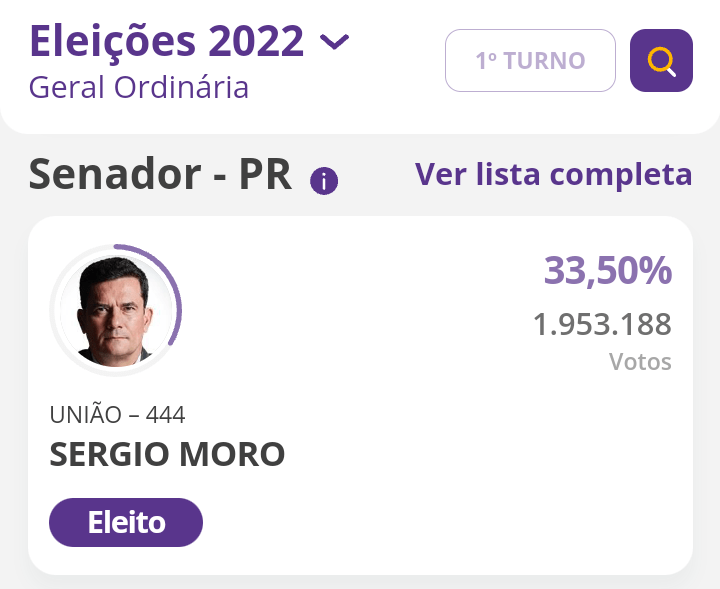Click the UNIÃO – 444 party label
Screen dimensions: 720x589
(117, 415)
